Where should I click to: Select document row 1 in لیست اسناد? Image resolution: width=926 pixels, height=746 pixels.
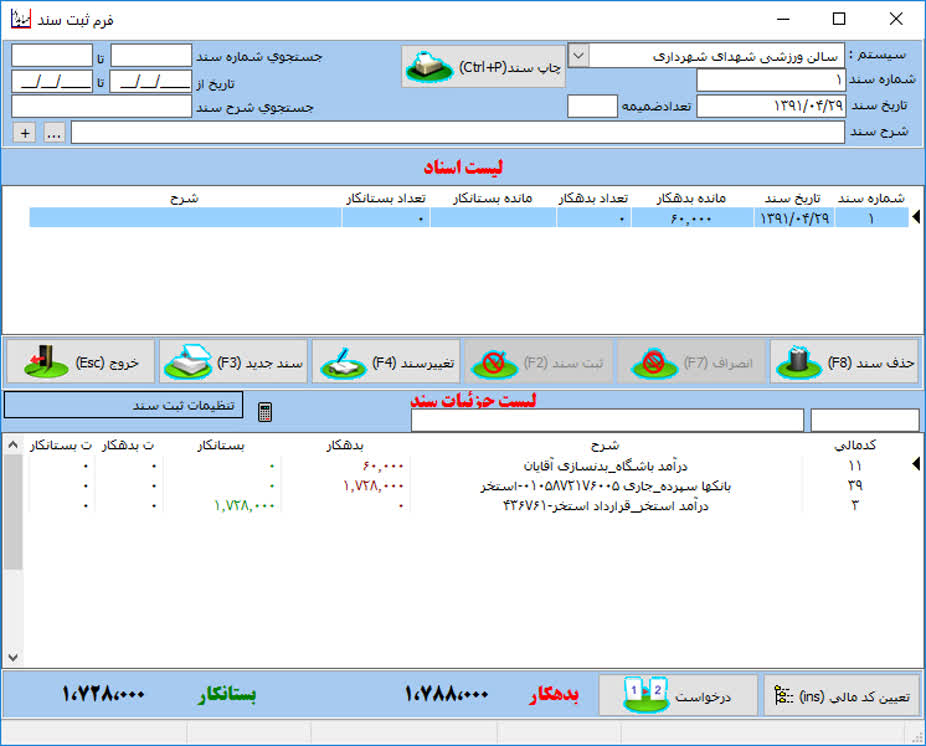click(469, 218)
